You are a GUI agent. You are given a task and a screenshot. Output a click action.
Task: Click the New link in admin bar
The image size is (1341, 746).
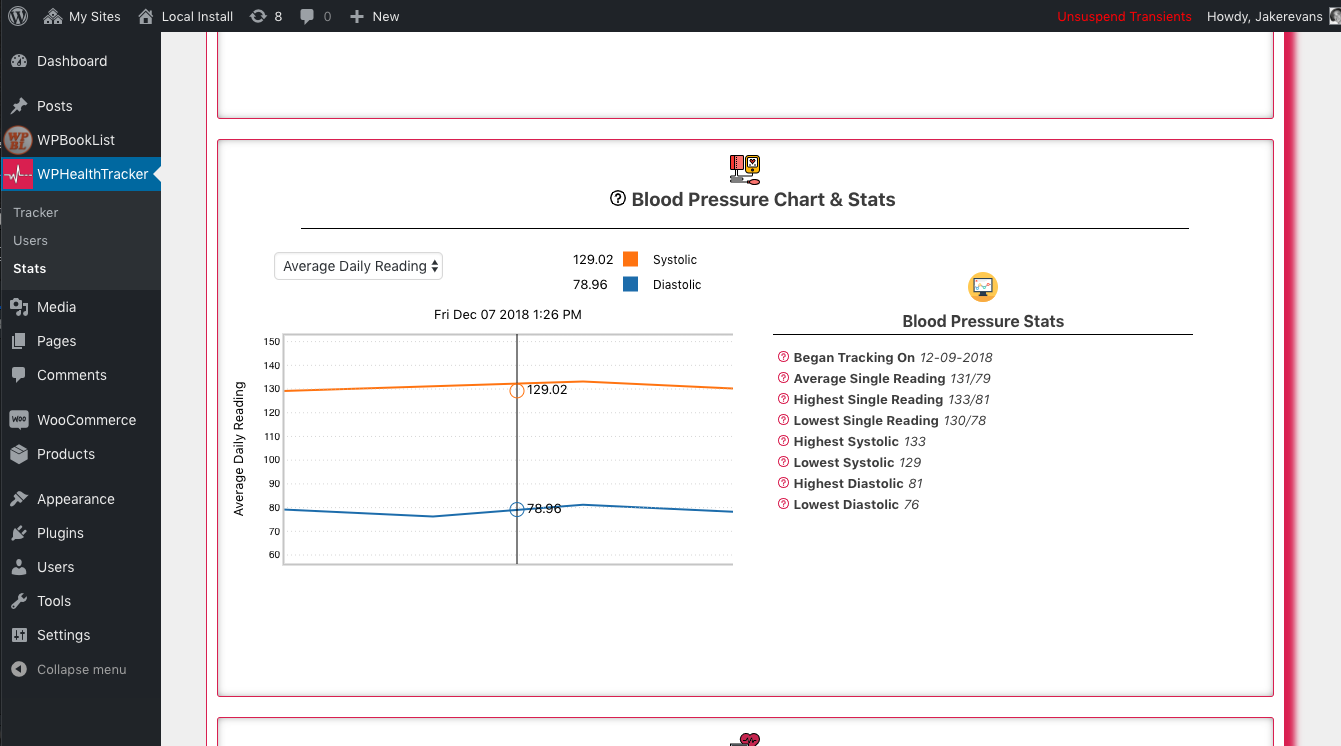point(386,16)
